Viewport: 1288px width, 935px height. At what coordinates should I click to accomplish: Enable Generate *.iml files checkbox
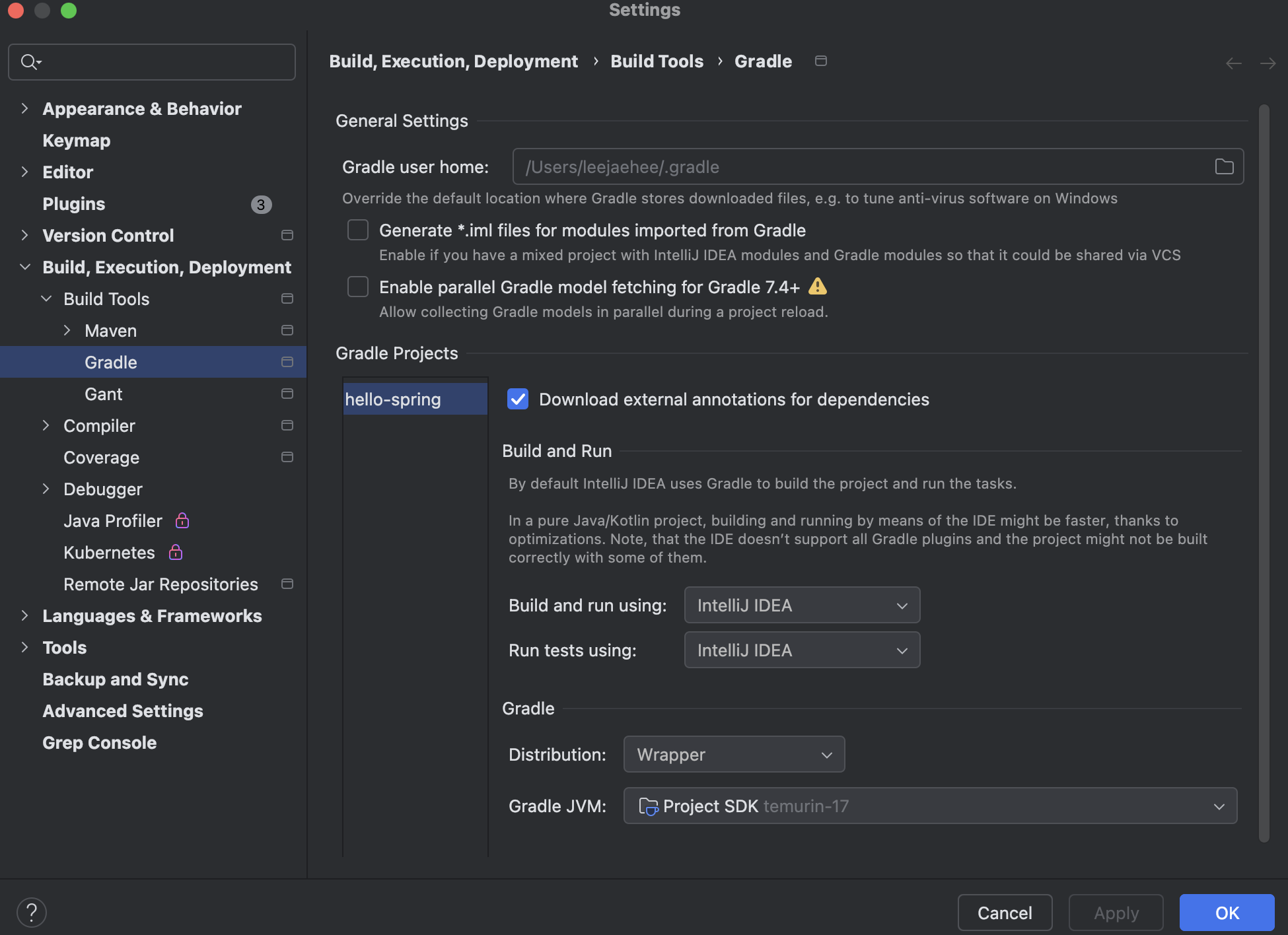tap(358, 230)
